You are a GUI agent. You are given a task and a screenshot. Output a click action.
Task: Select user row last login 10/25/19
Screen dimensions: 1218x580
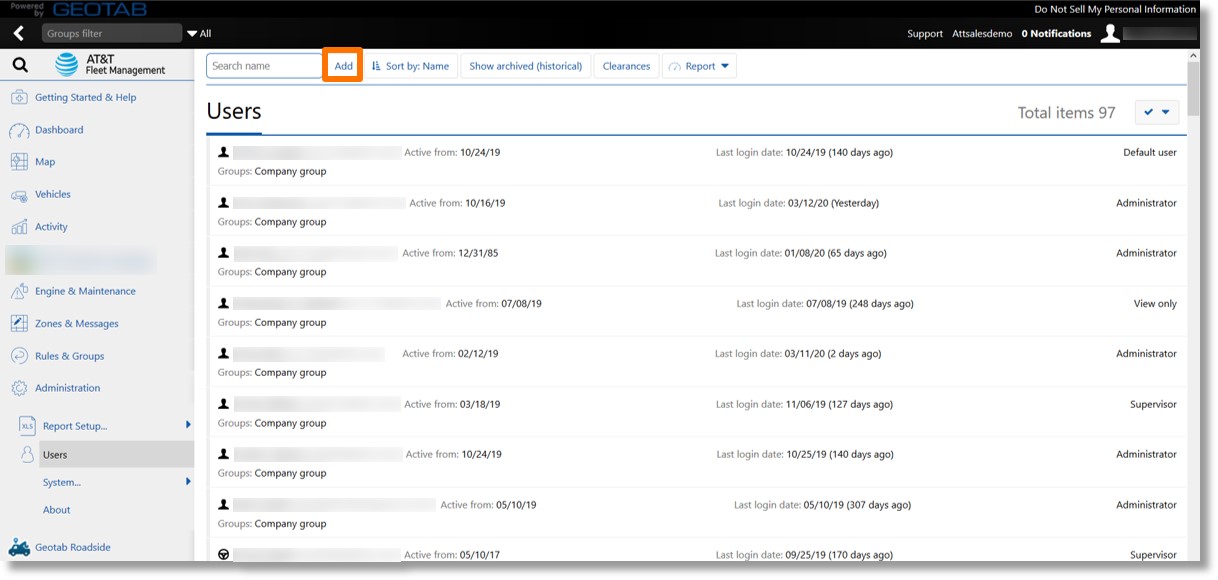click(x=697, y=463)
